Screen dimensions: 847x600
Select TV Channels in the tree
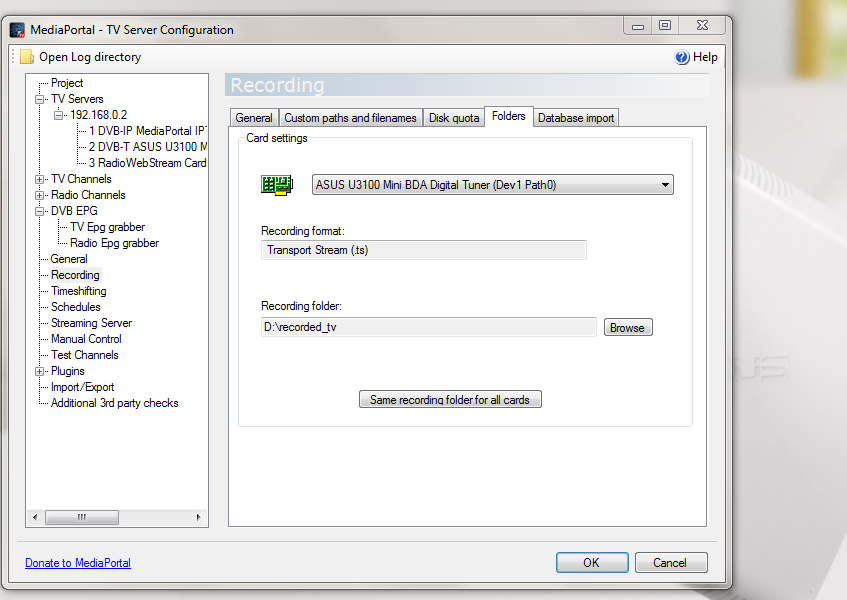pyautogui.click(x=81, y=179)
